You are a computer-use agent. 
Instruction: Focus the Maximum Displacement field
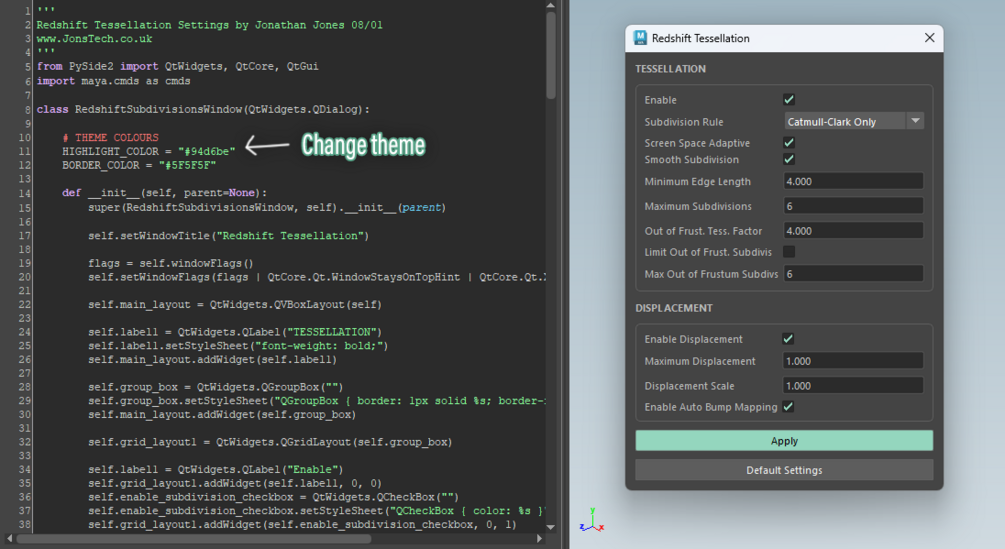853,361
